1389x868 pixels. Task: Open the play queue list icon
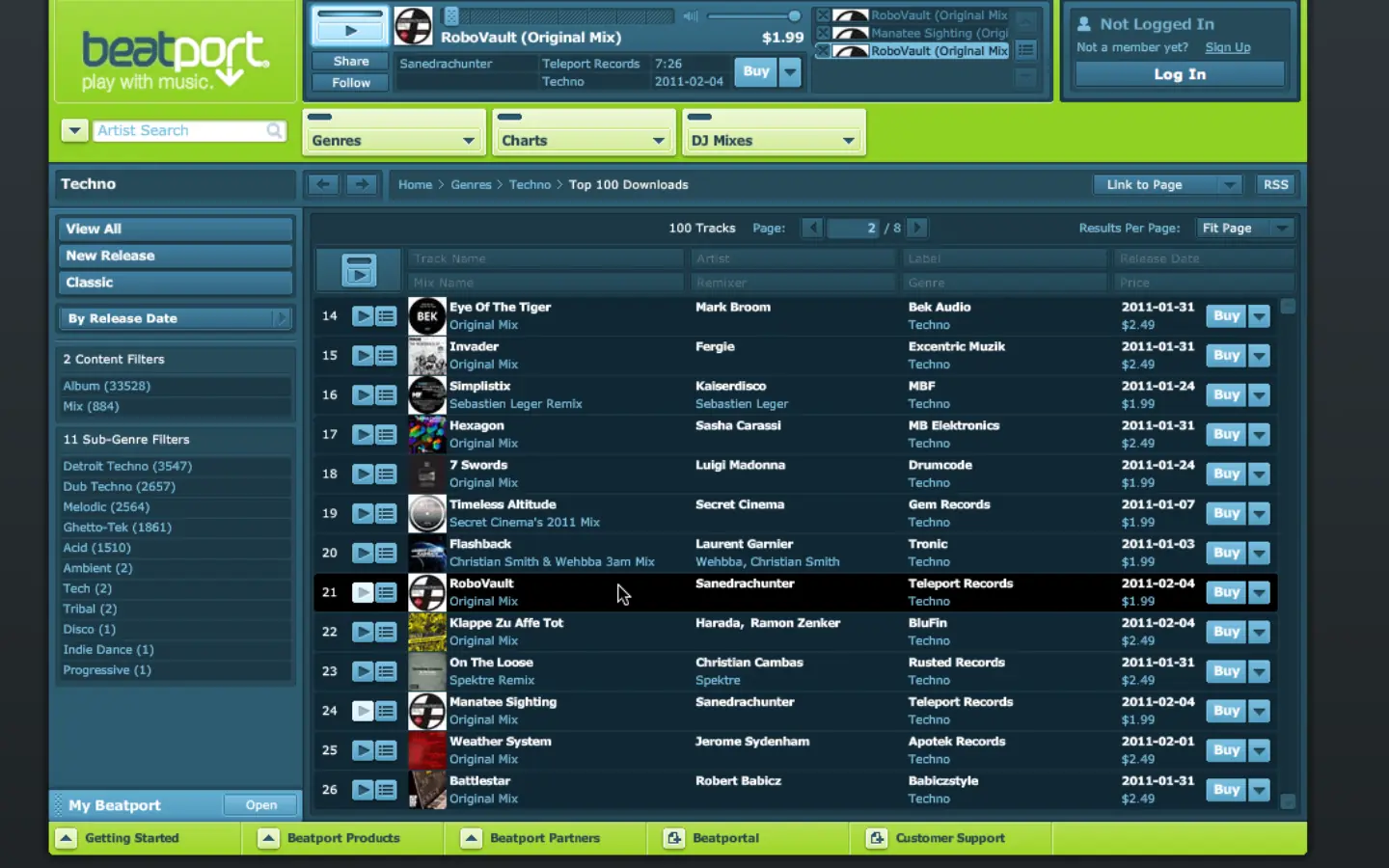(x=1026, y=49)
